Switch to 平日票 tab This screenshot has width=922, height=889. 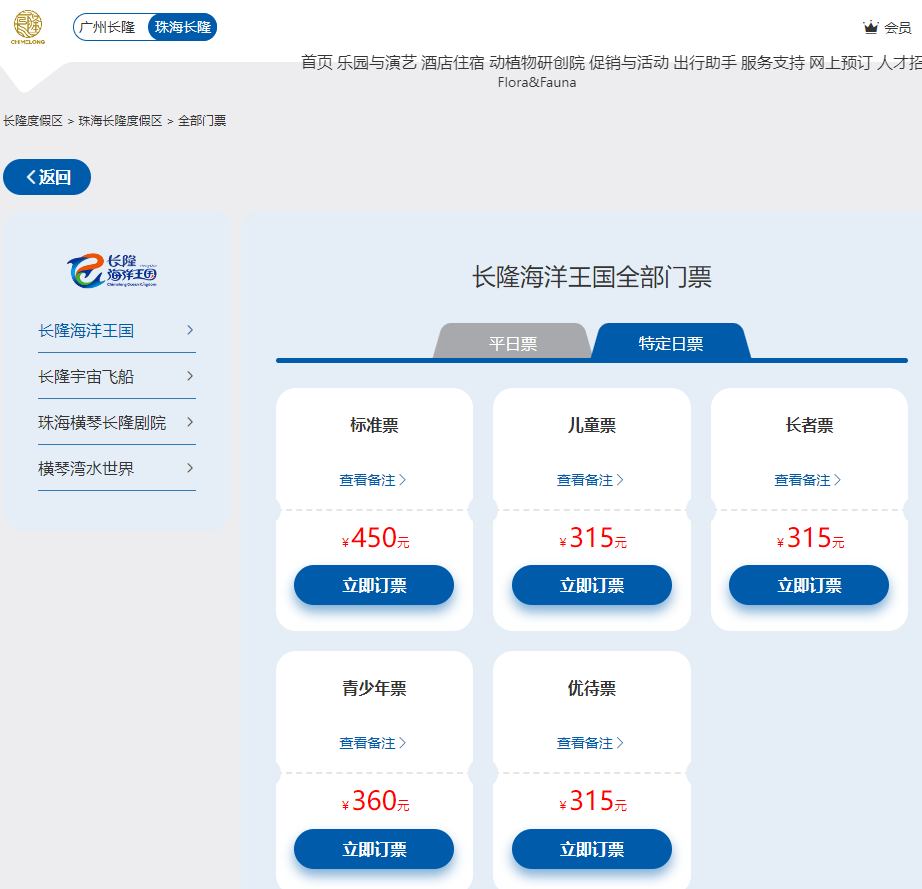tap(513, 342)
